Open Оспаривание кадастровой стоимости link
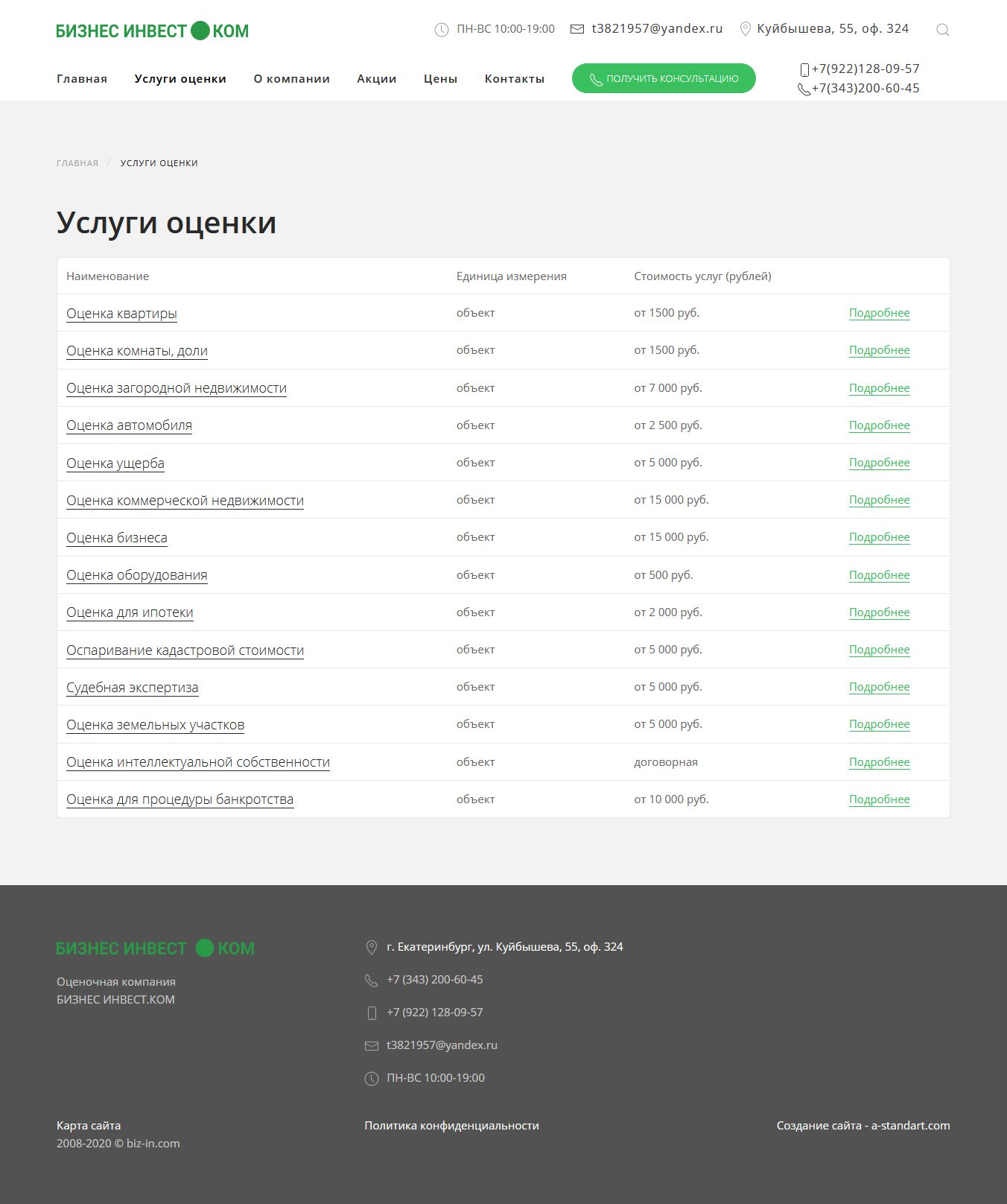The height and width of the screenshot is (1204, 1007). coord(185,650)
